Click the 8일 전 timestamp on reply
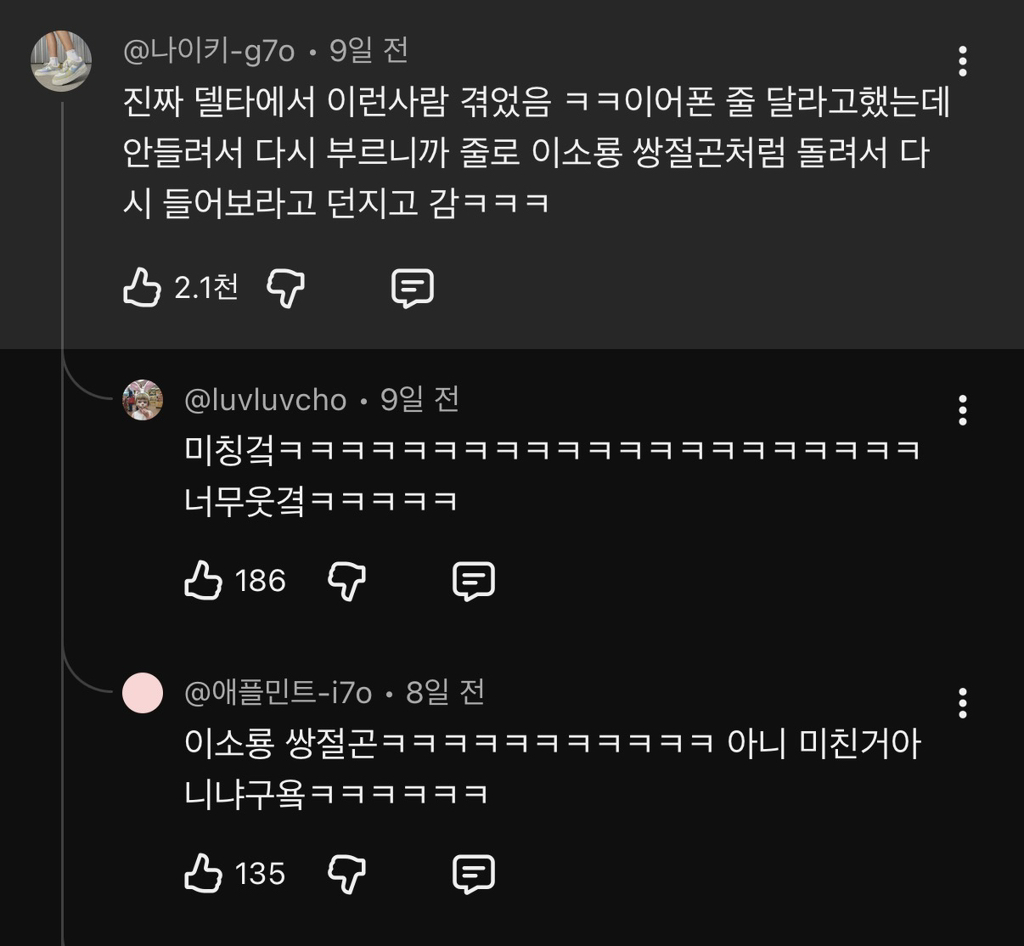1024x946 pixels. coord(446,693)
